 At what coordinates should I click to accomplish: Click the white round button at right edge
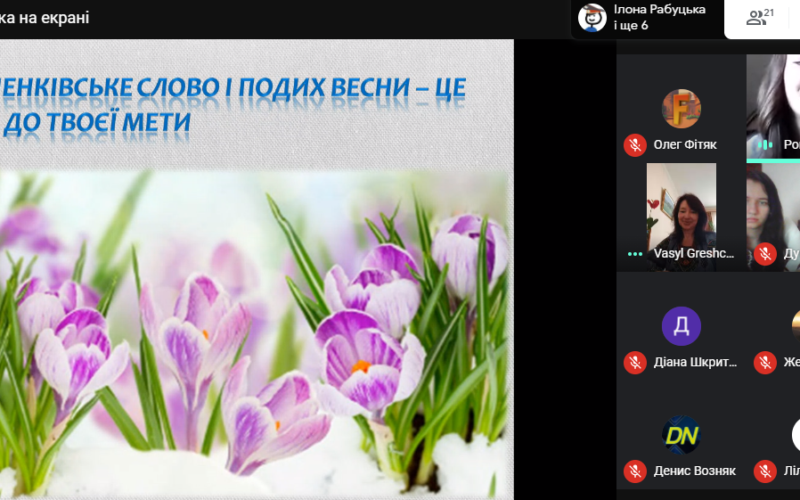pyautogui.click(x=795, y=435)
